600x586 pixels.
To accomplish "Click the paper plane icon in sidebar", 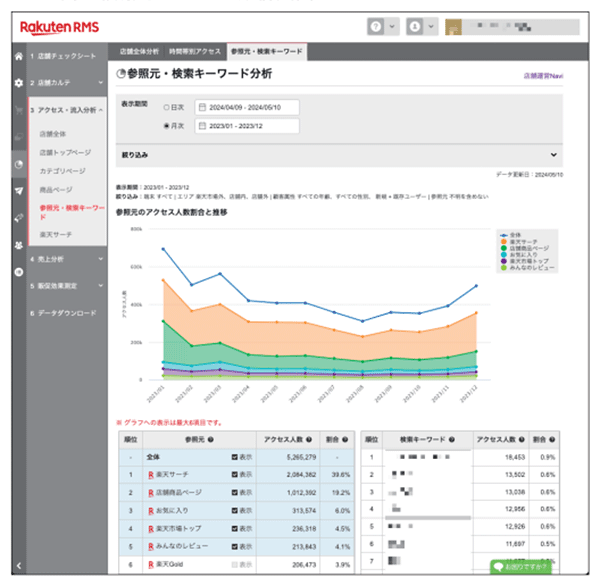I will pos(19,191).
